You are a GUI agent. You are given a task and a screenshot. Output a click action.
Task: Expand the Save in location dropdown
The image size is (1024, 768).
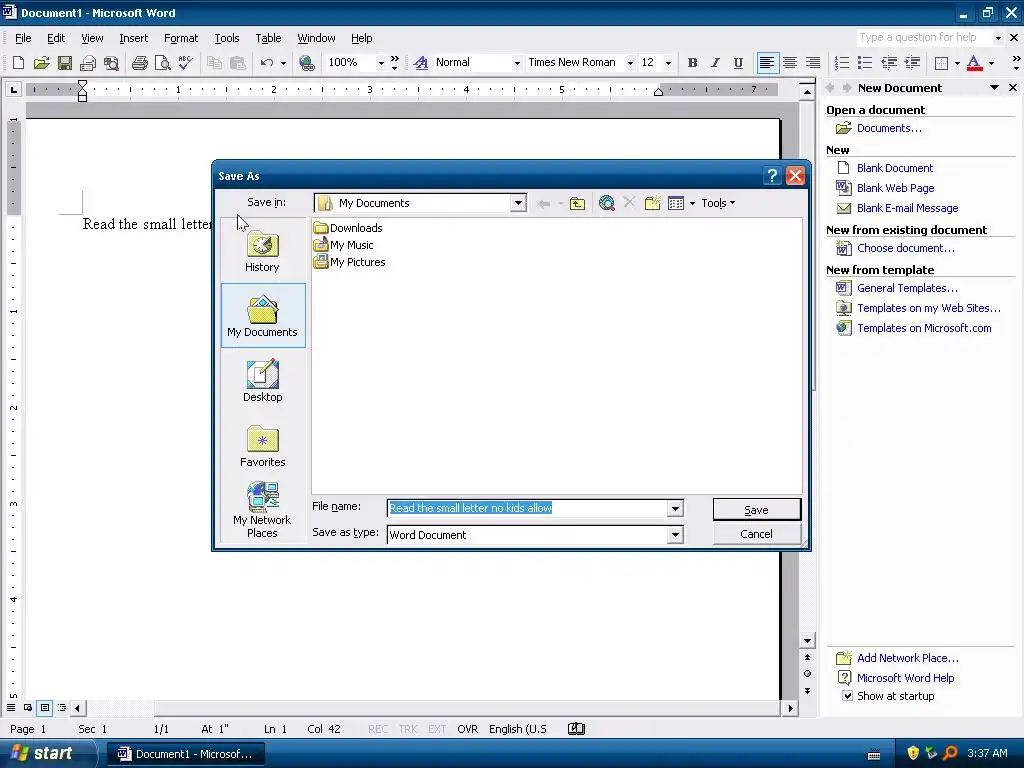pyautogui.click(x=518, y=203)
